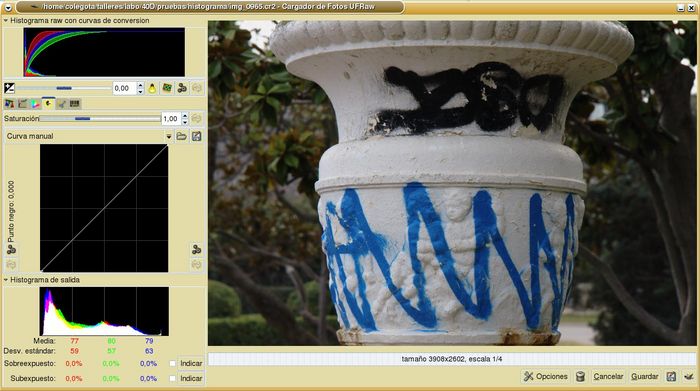Screen dimensions: 700x391
Task: Collapse the Histograma de salida section
Action: tap(6, 280)
